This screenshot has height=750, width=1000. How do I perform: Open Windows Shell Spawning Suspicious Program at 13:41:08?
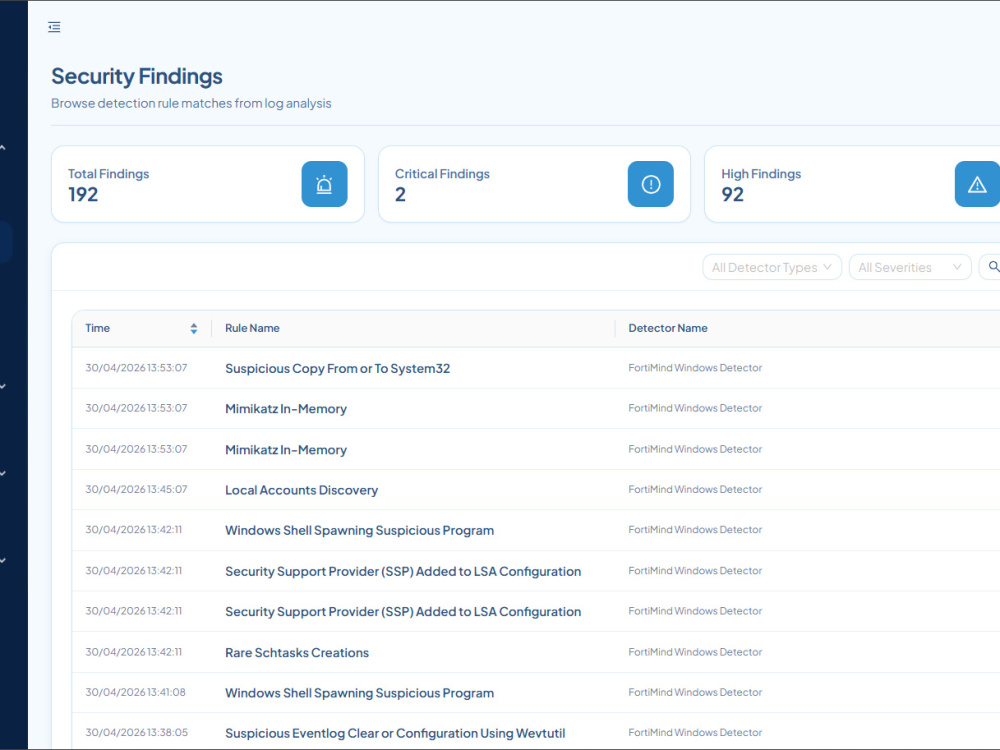359,693
